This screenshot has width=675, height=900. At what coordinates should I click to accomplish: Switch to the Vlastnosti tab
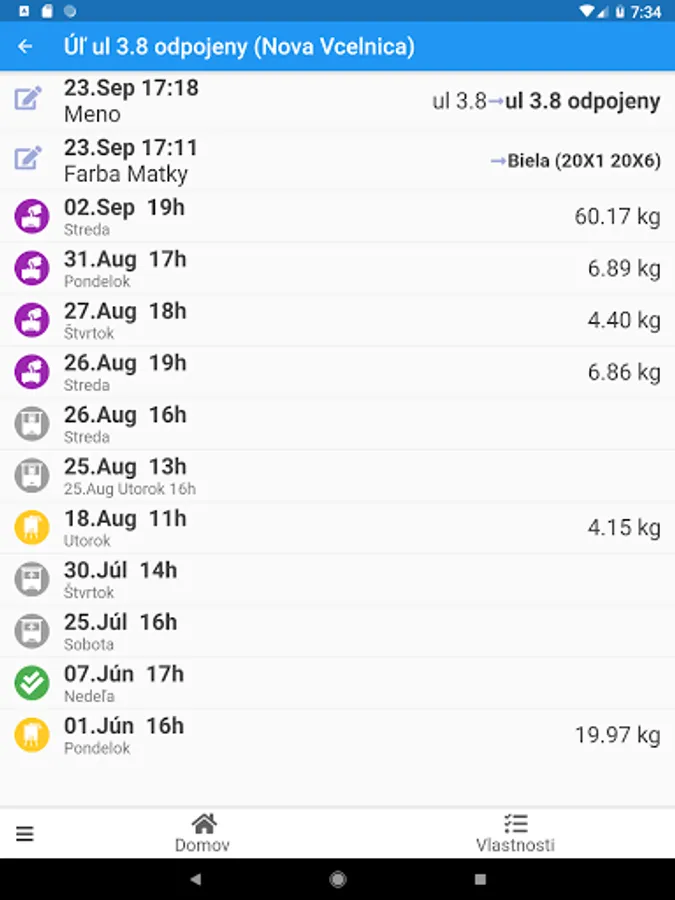515,833
